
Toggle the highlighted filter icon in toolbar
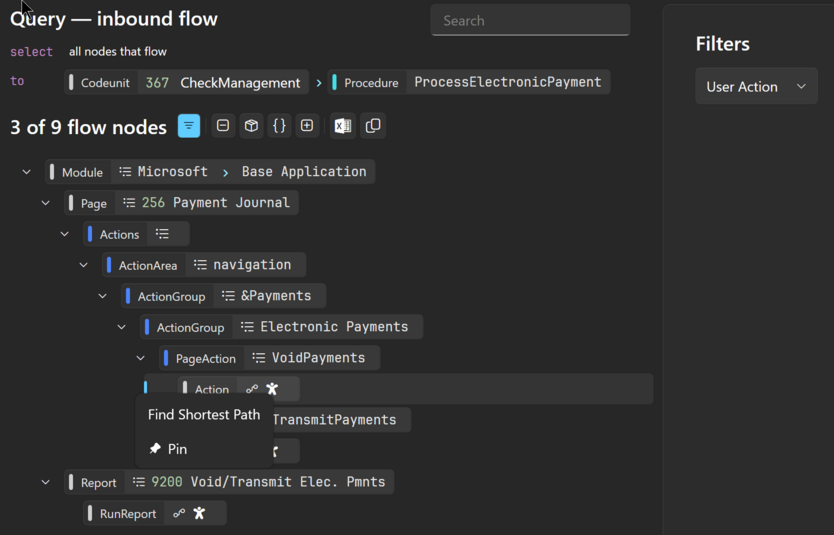click(x=189, y=126)
